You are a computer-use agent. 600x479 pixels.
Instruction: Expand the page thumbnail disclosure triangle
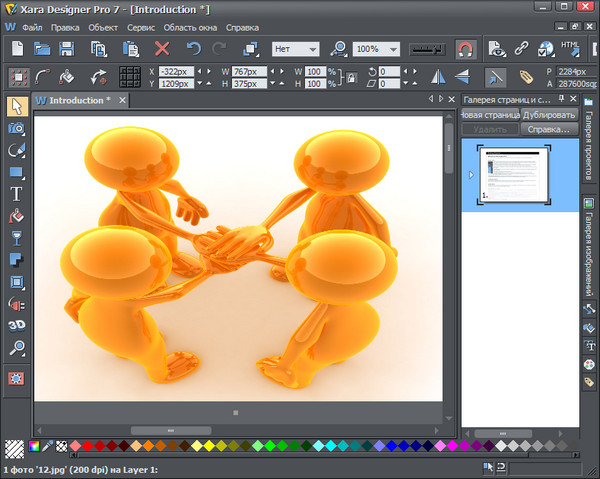[471, 175]
